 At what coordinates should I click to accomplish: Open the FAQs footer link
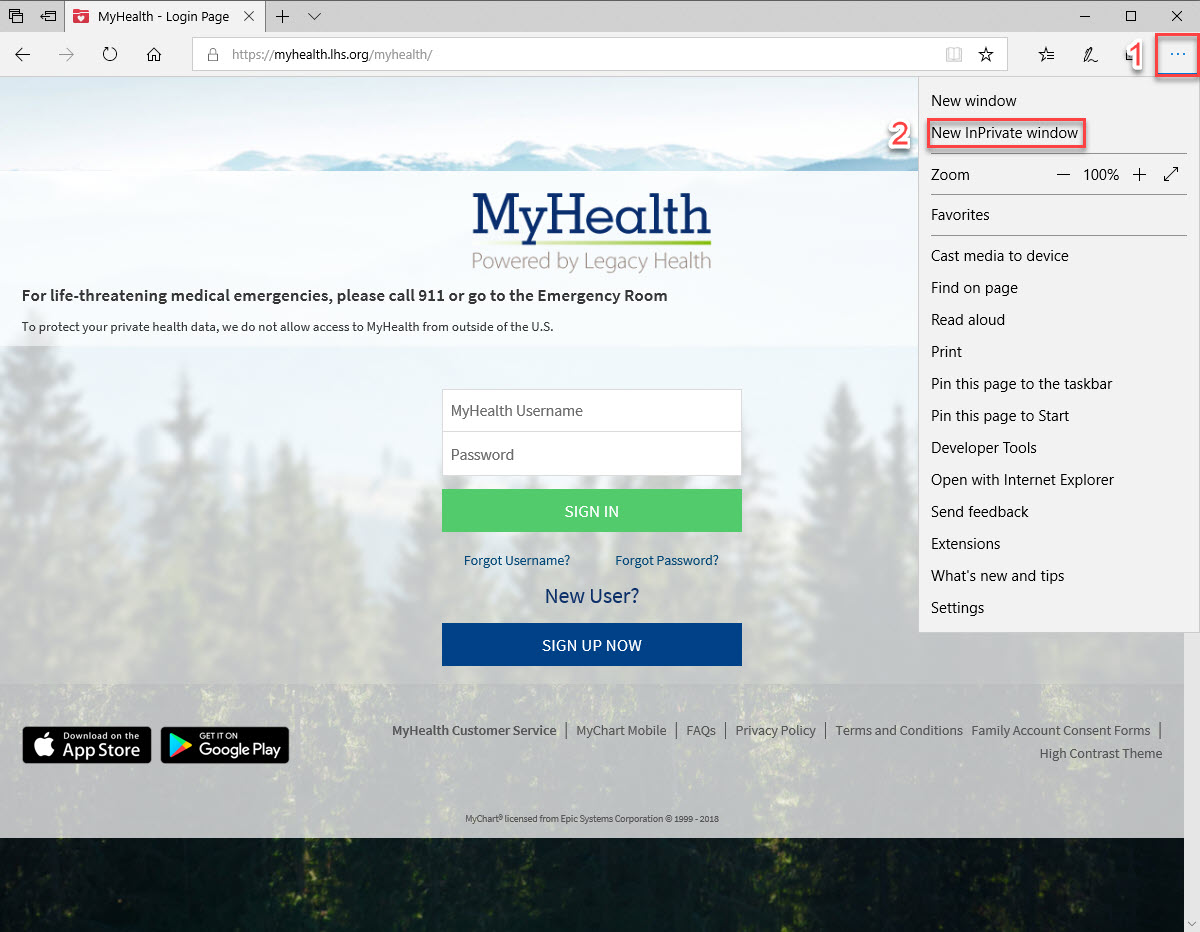pyautogui.click(x=701, y=731)
